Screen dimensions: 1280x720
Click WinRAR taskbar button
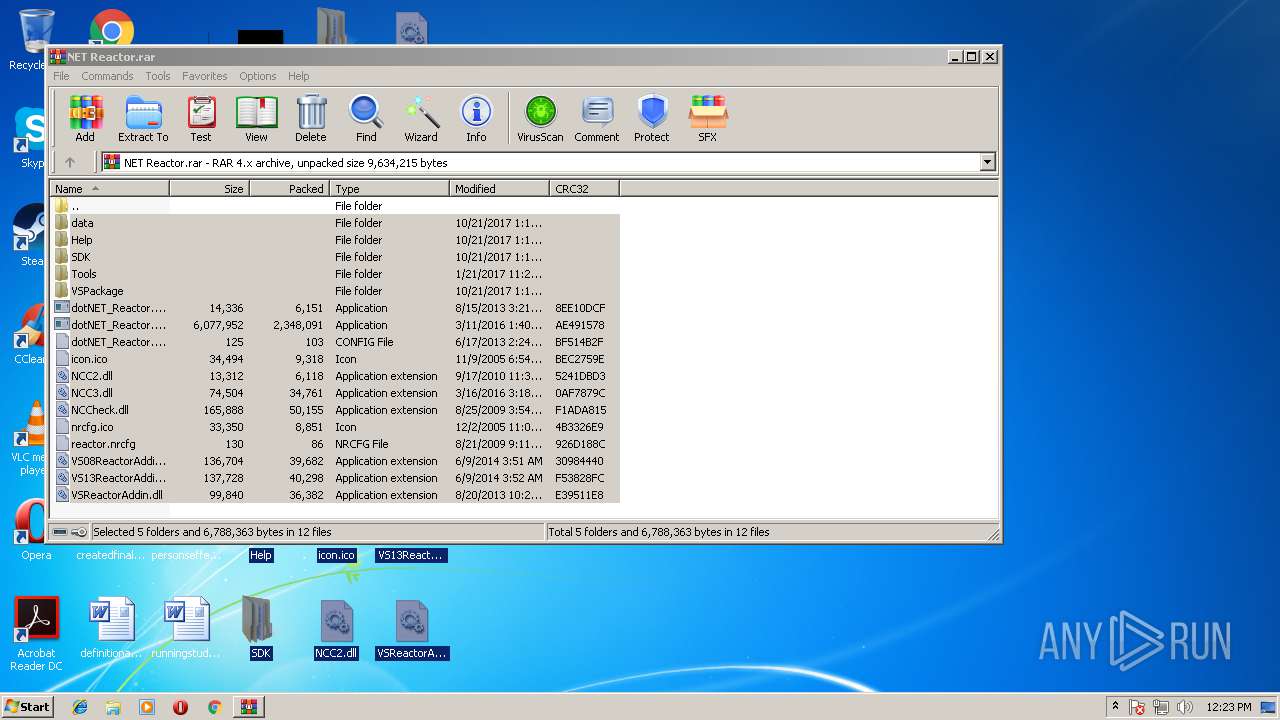[x=248, y=707]
